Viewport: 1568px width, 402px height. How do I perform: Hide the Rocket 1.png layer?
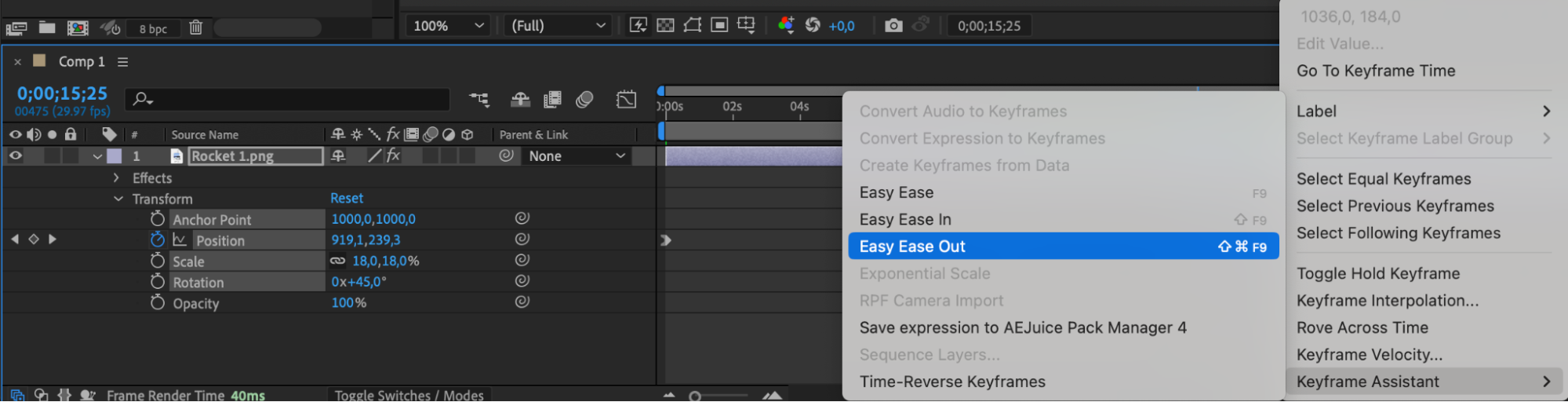(15, 156)
